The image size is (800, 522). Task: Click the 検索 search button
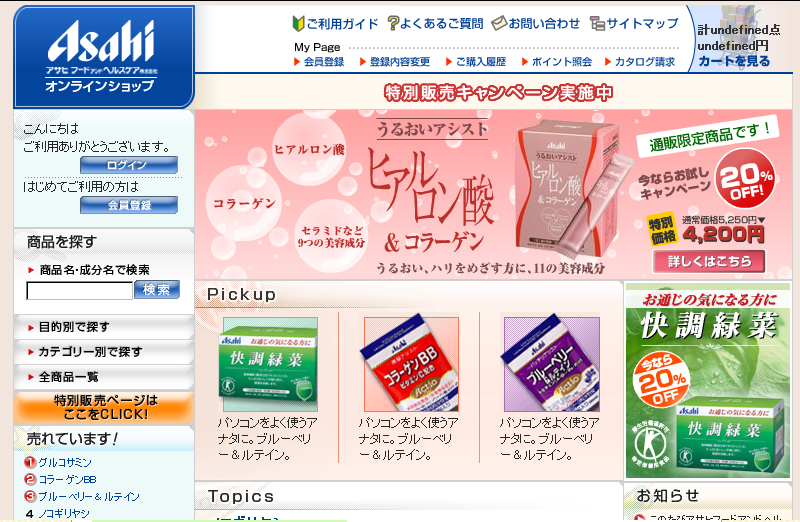point(157,290)
